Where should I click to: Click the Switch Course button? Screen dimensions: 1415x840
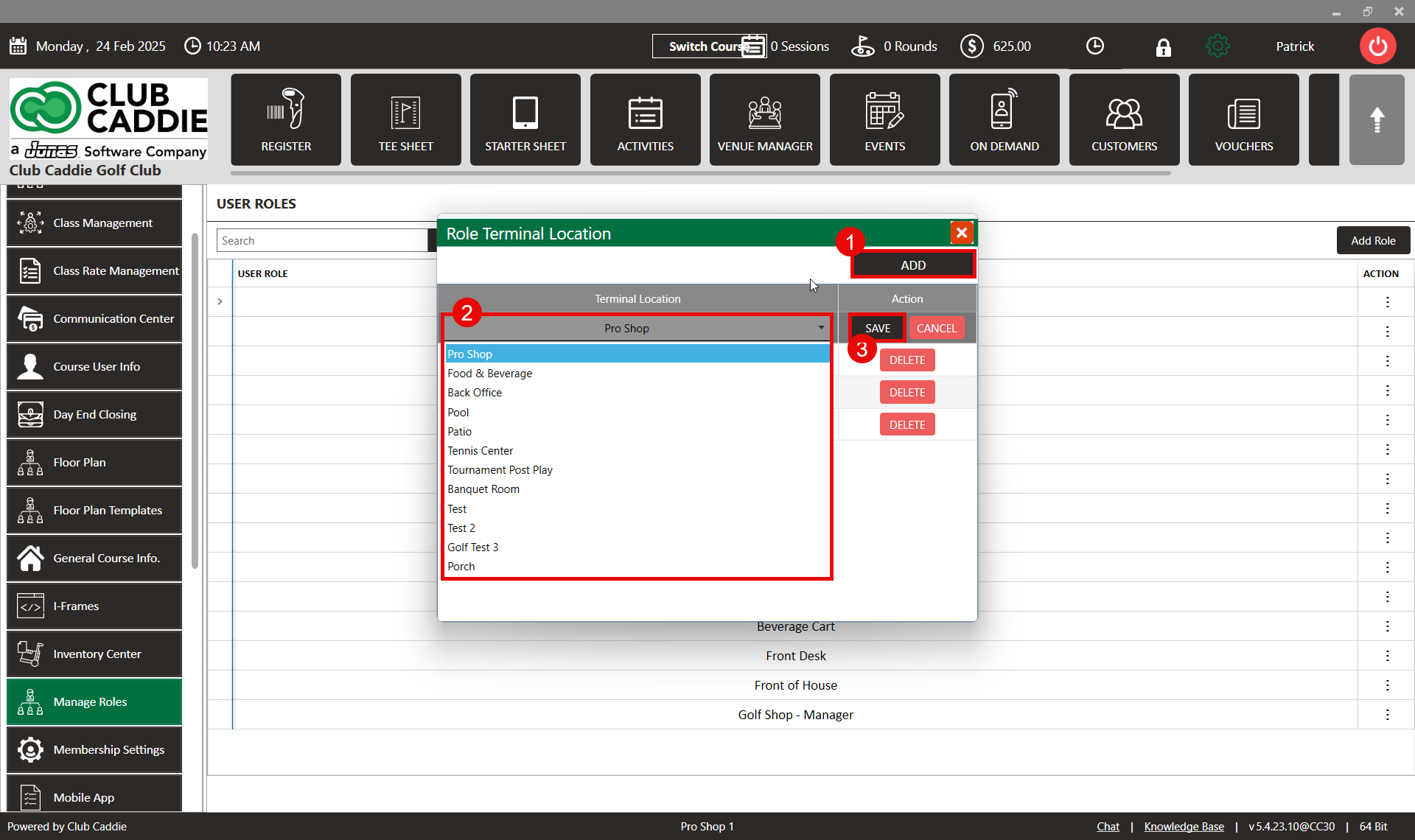(708, 46)
